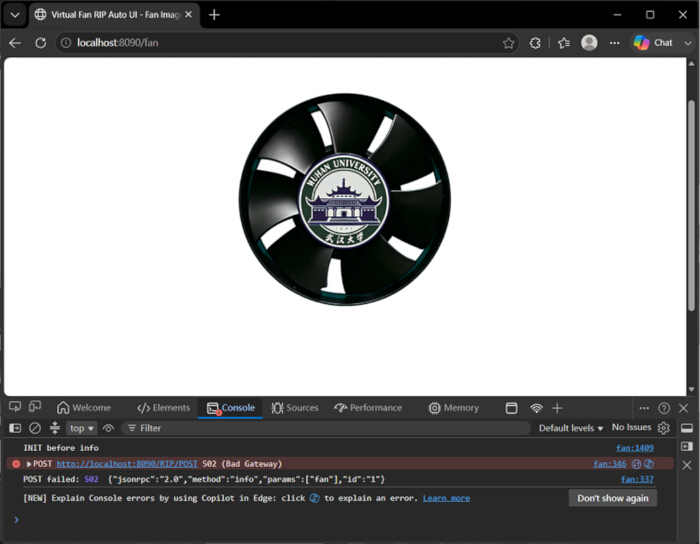
Task: Maximize the browser window
Action: coord(650,15)
